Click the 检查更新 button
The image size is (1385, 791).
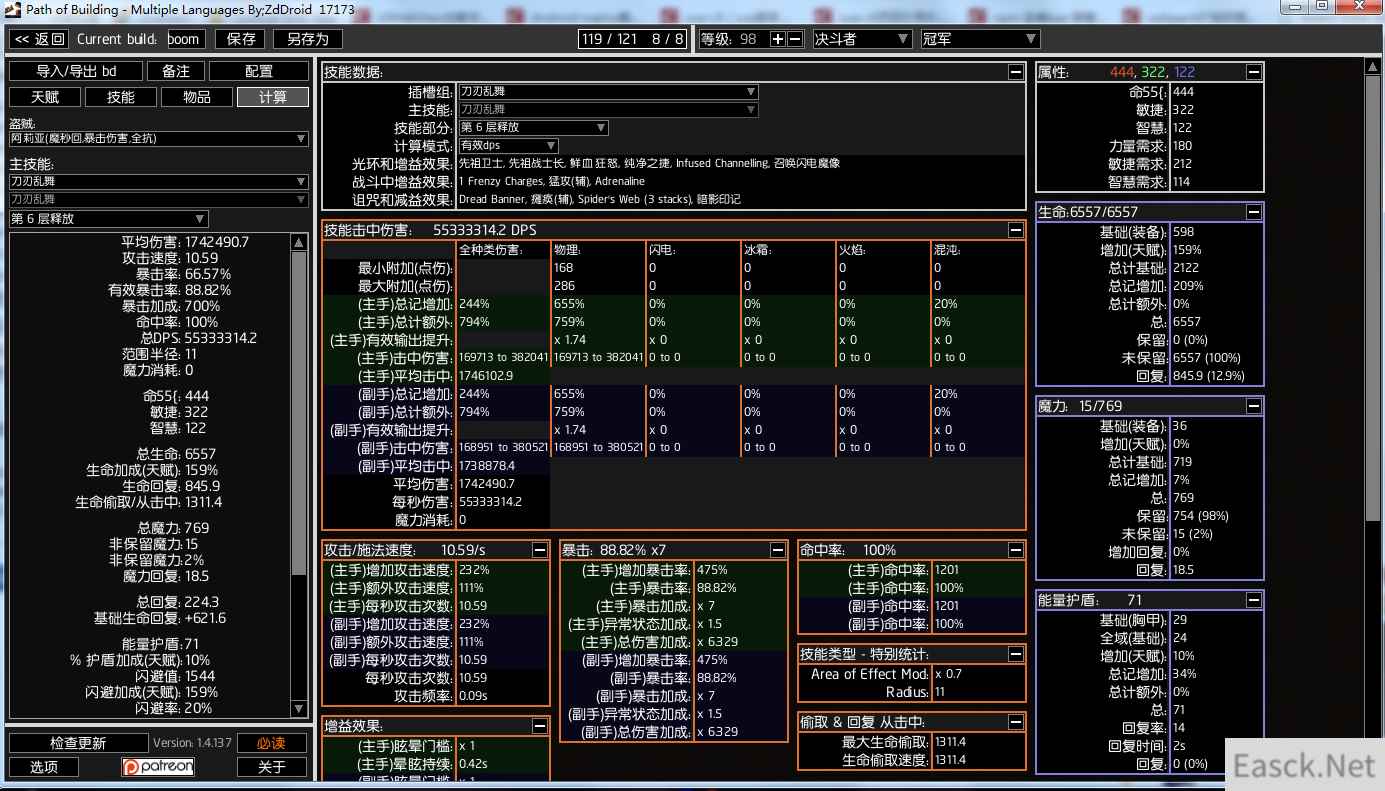click(78, 743)
